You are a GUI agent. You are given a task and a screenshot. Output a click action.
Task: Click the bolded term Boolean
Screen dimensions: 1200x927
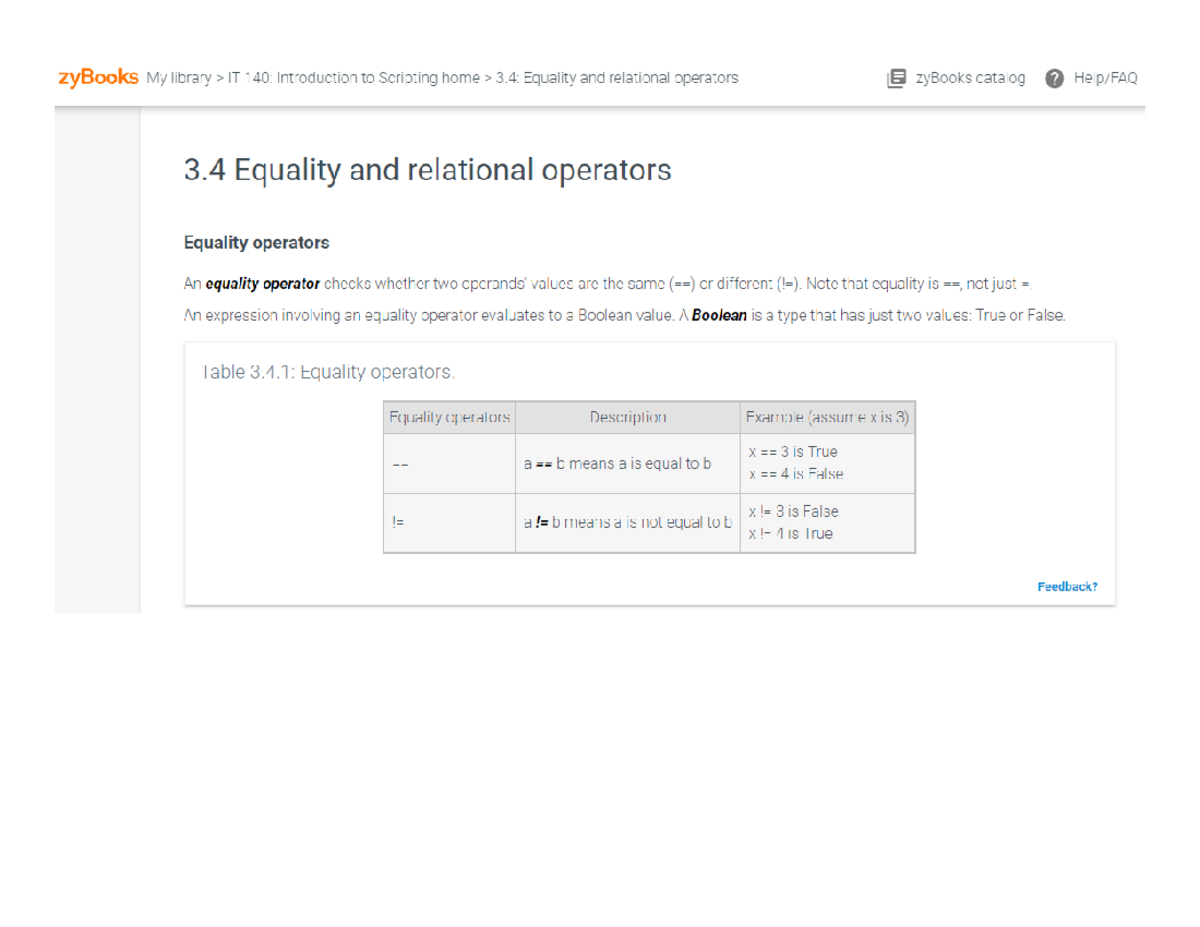[721, 315]
